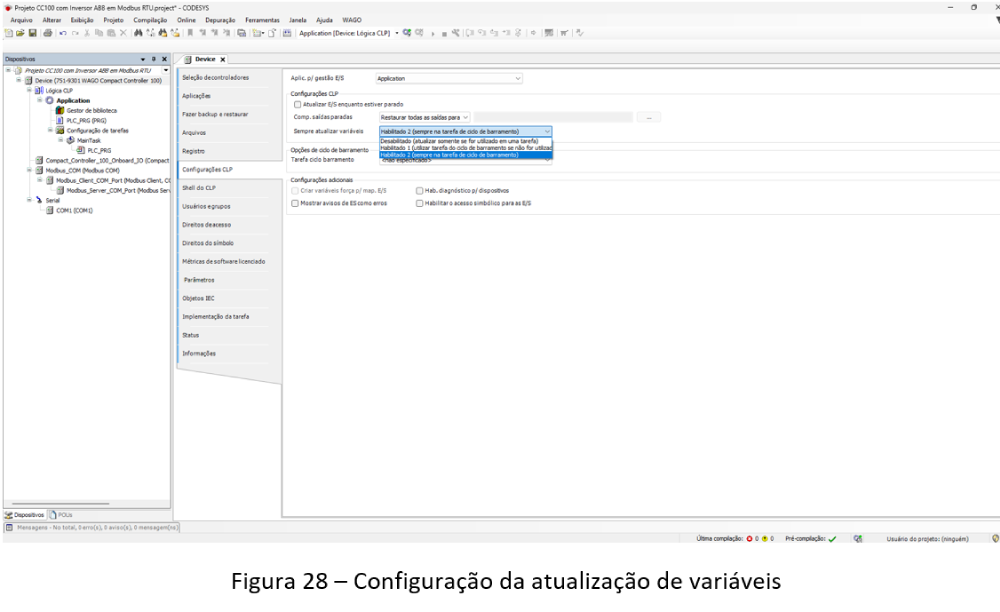Toggle Habilitar o acesso simbólico para as E/S

tap(420, 203)
